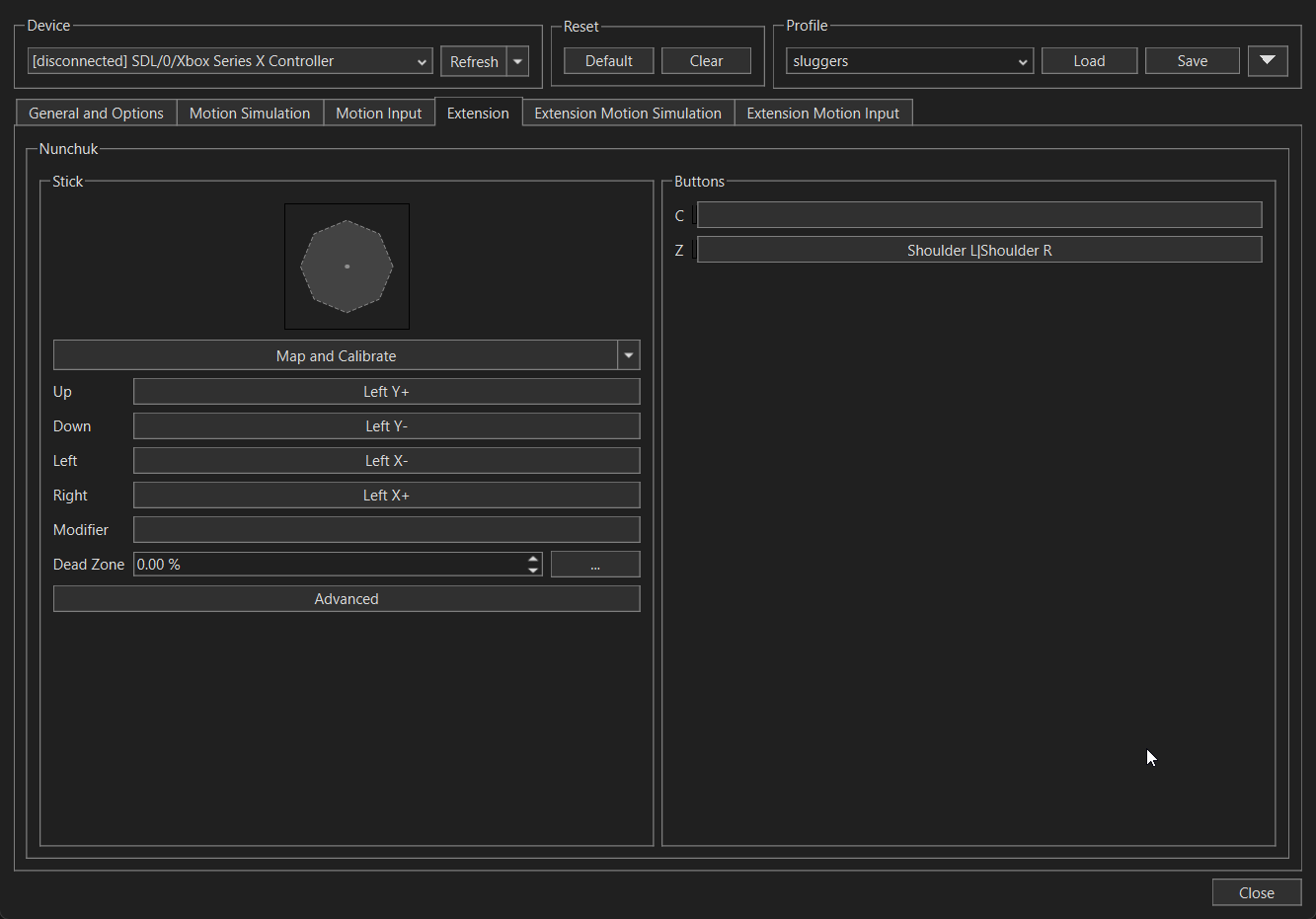The width and height of the screenshot is (1316, 919).
Task: Save the current profile
Action: click(1192, 61)
